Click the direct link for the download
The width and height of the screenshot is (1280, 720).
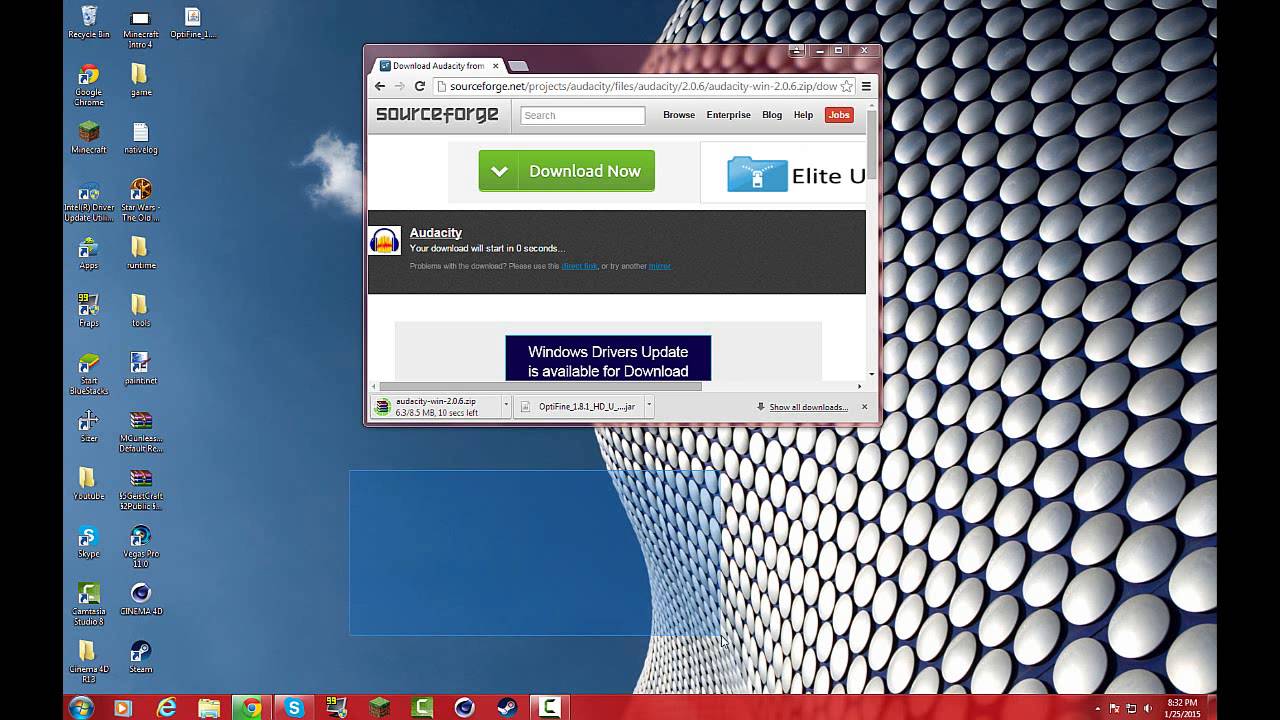[x=579, y=266]
